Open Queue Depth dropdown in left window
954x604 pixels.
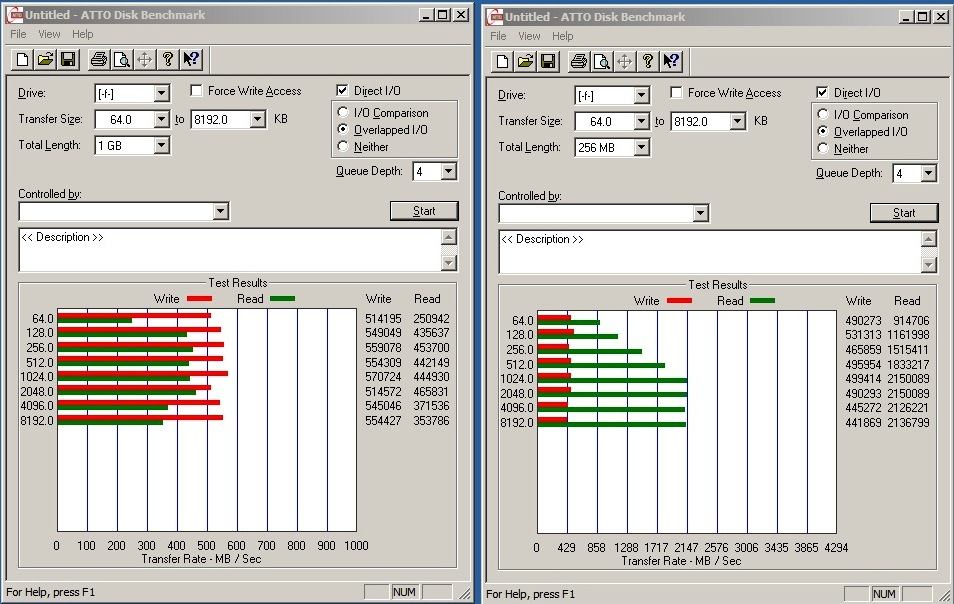448,172
